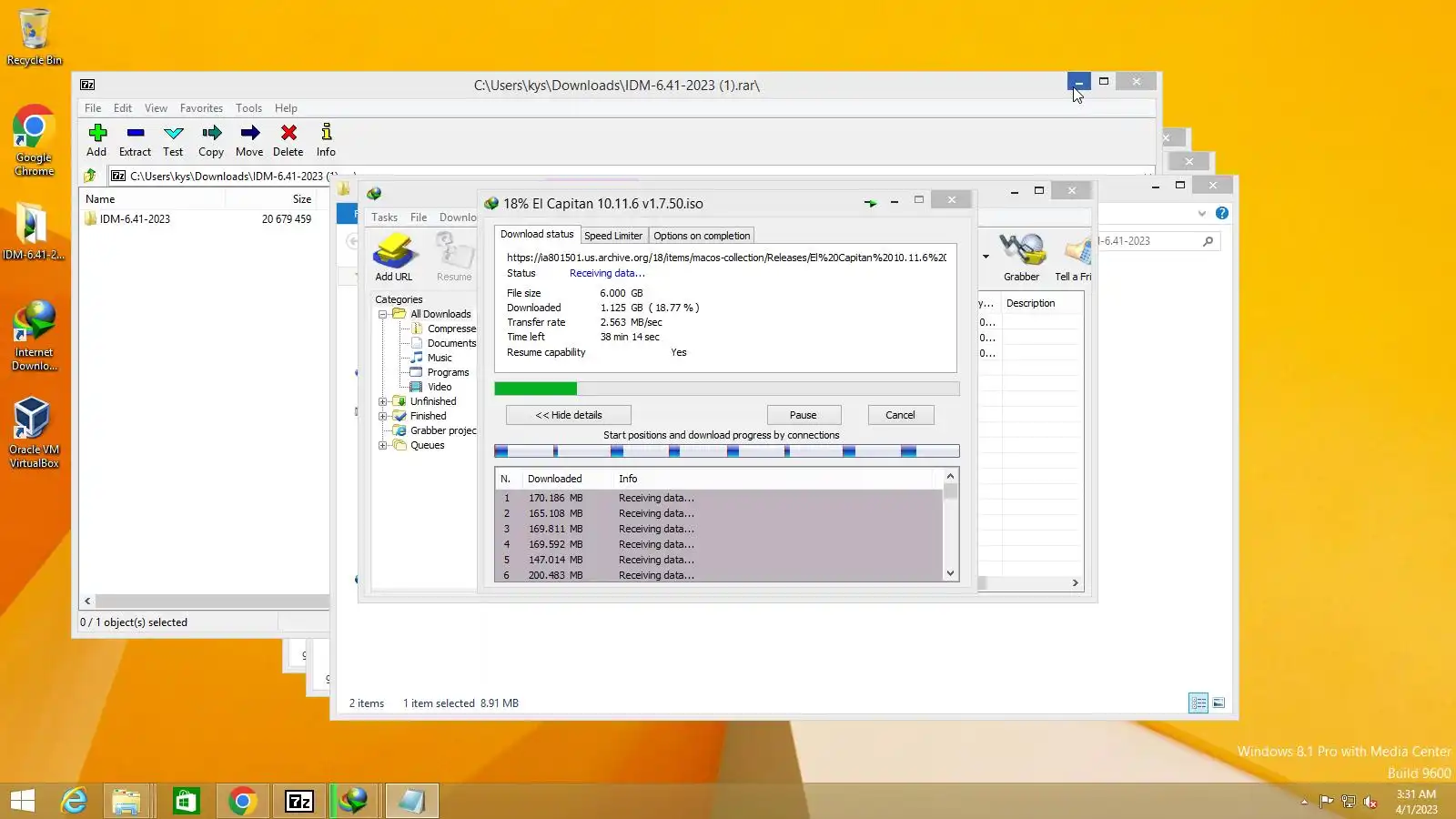Viewport: 1456px width, 819px height.
Task: Select Google Chrome desktop icon
Action: 35,141
